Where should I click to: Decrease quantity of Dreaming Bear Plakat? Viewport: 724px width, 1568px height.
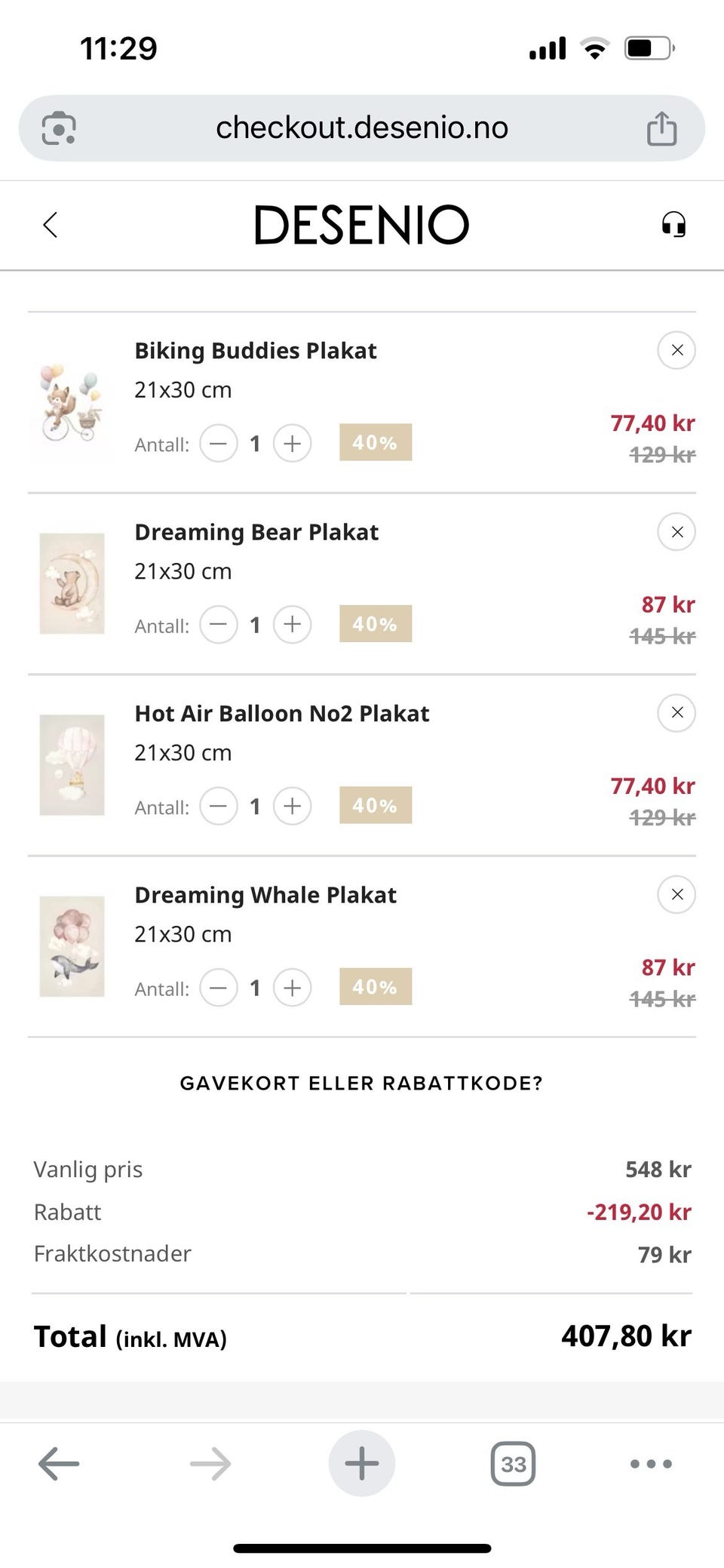[219, 625]
